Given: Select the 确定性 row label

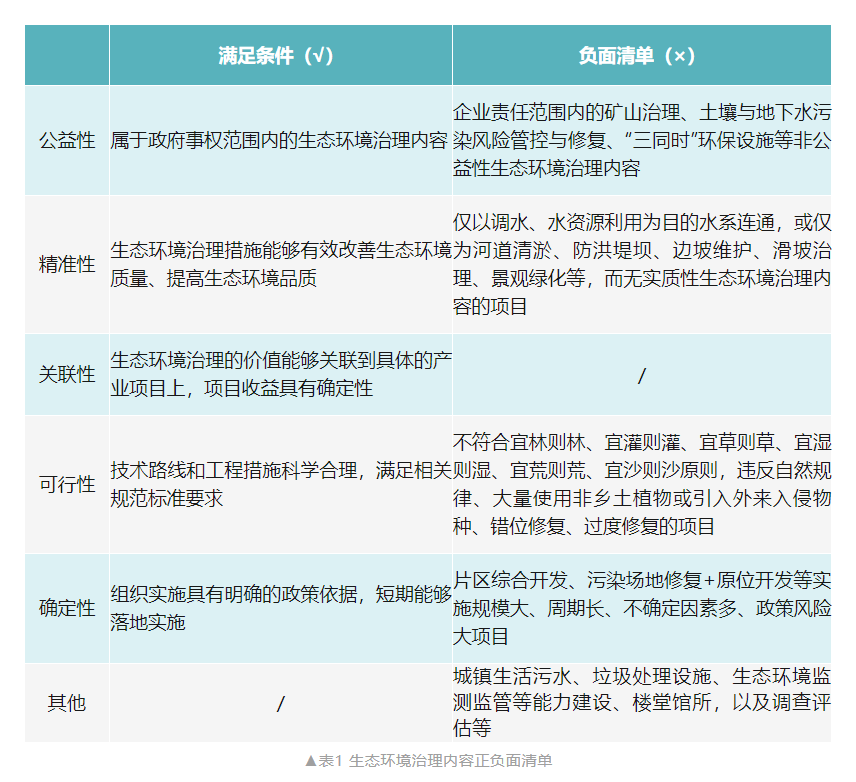Looking at the screenshot, I should [x=67, y=608].
